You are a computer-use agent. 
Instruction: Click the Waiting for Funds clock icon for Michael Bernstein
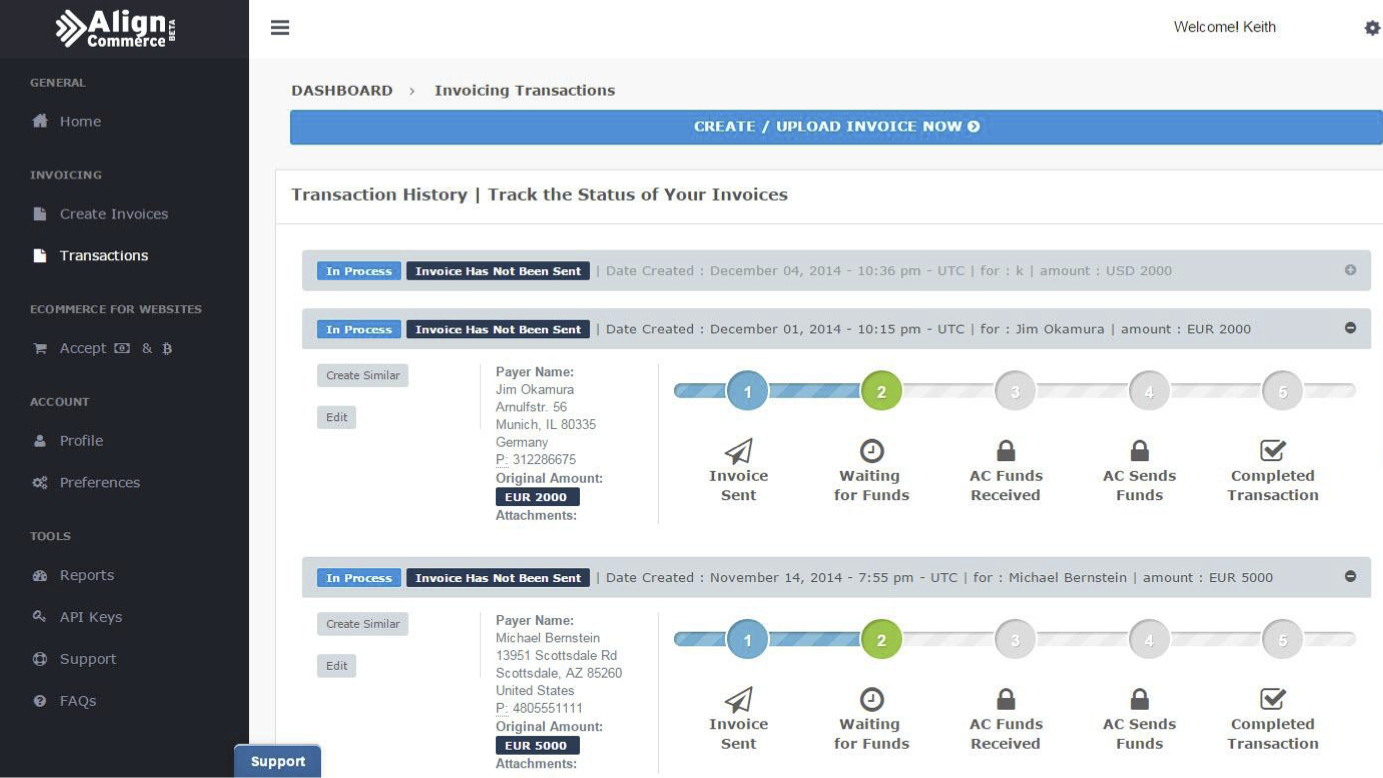click(872, 699)
